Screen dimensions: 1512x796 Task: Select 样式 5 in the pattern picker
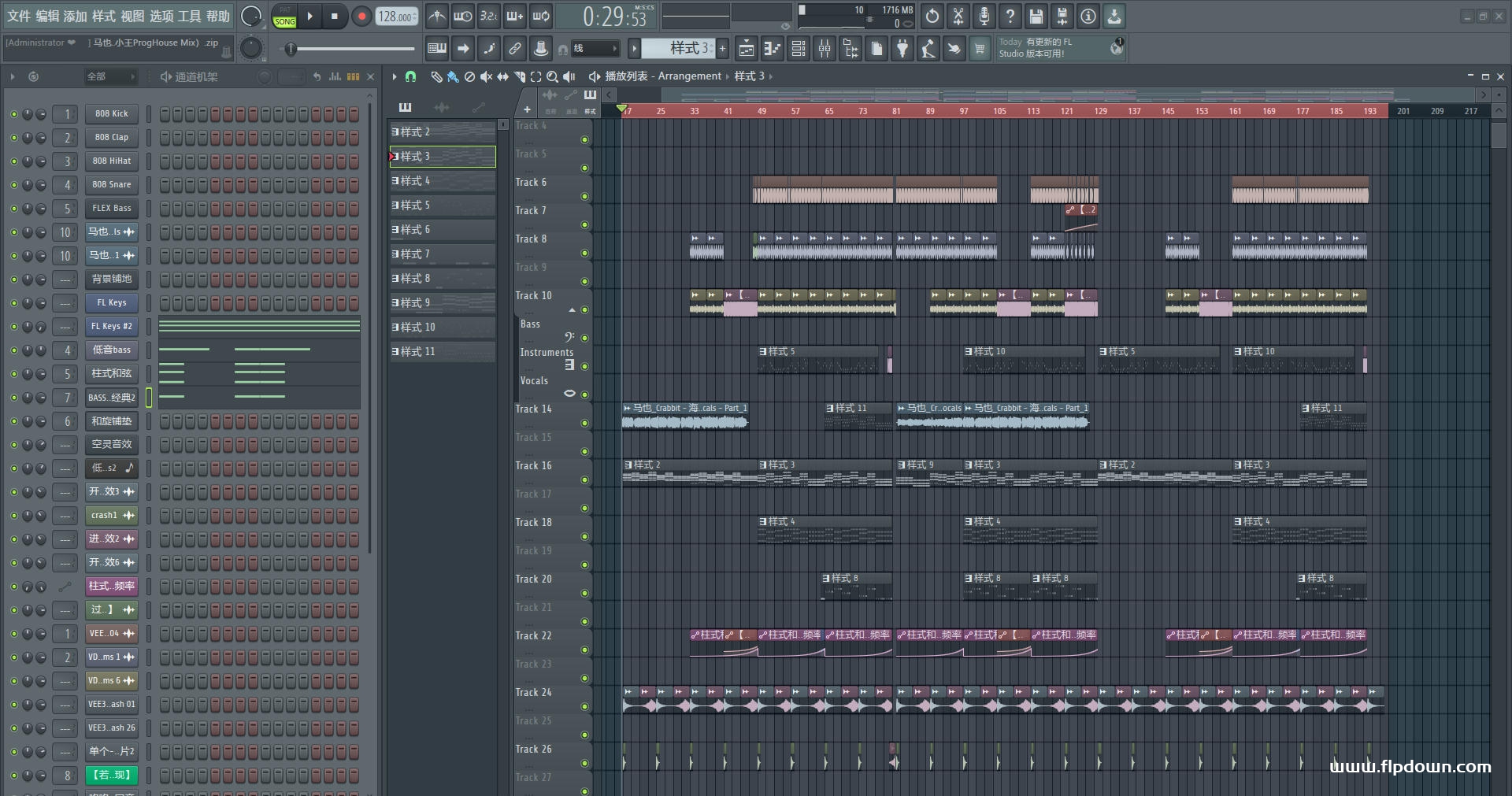click(443, 205)
